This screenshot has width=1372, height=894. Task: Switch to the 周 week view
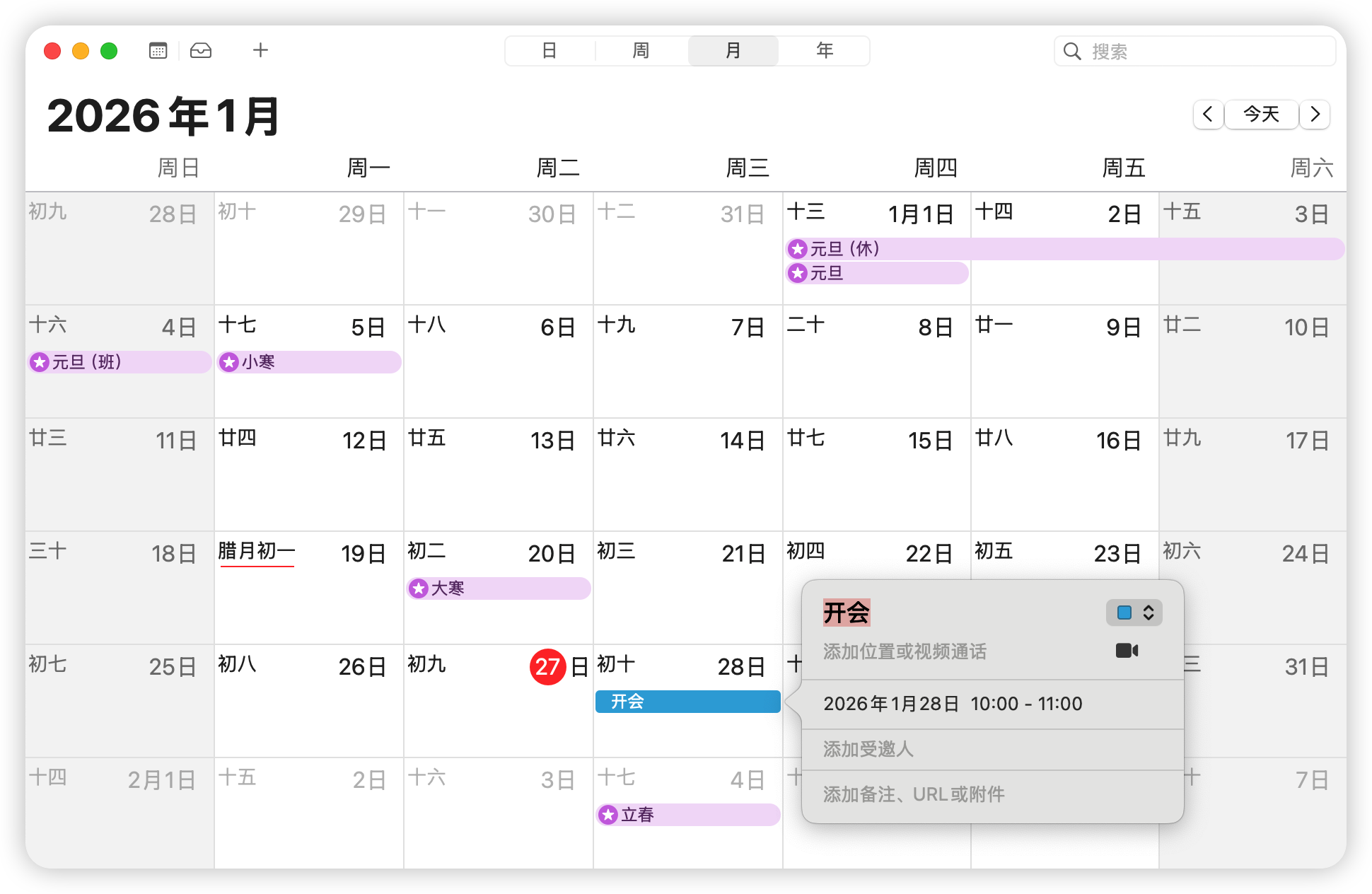641,51
